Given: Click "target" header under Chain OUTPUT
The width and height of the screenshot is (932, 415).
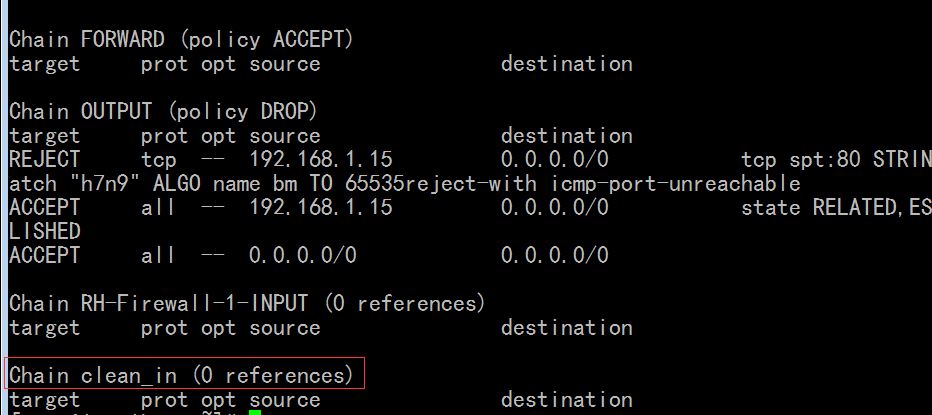Looking at the screenshot, I should (45, 136).
